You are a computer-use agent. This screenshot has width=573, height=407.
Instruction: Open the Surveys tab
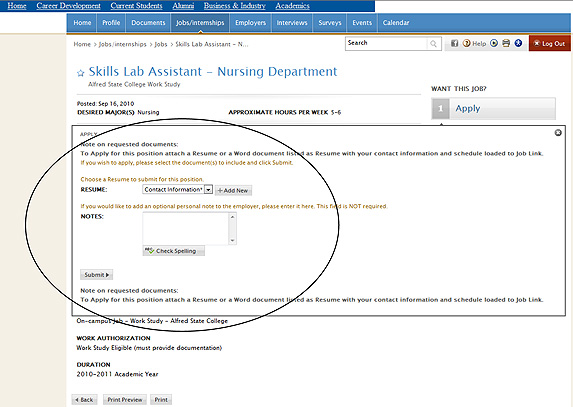pyautogui.click(x=330, y=23)
